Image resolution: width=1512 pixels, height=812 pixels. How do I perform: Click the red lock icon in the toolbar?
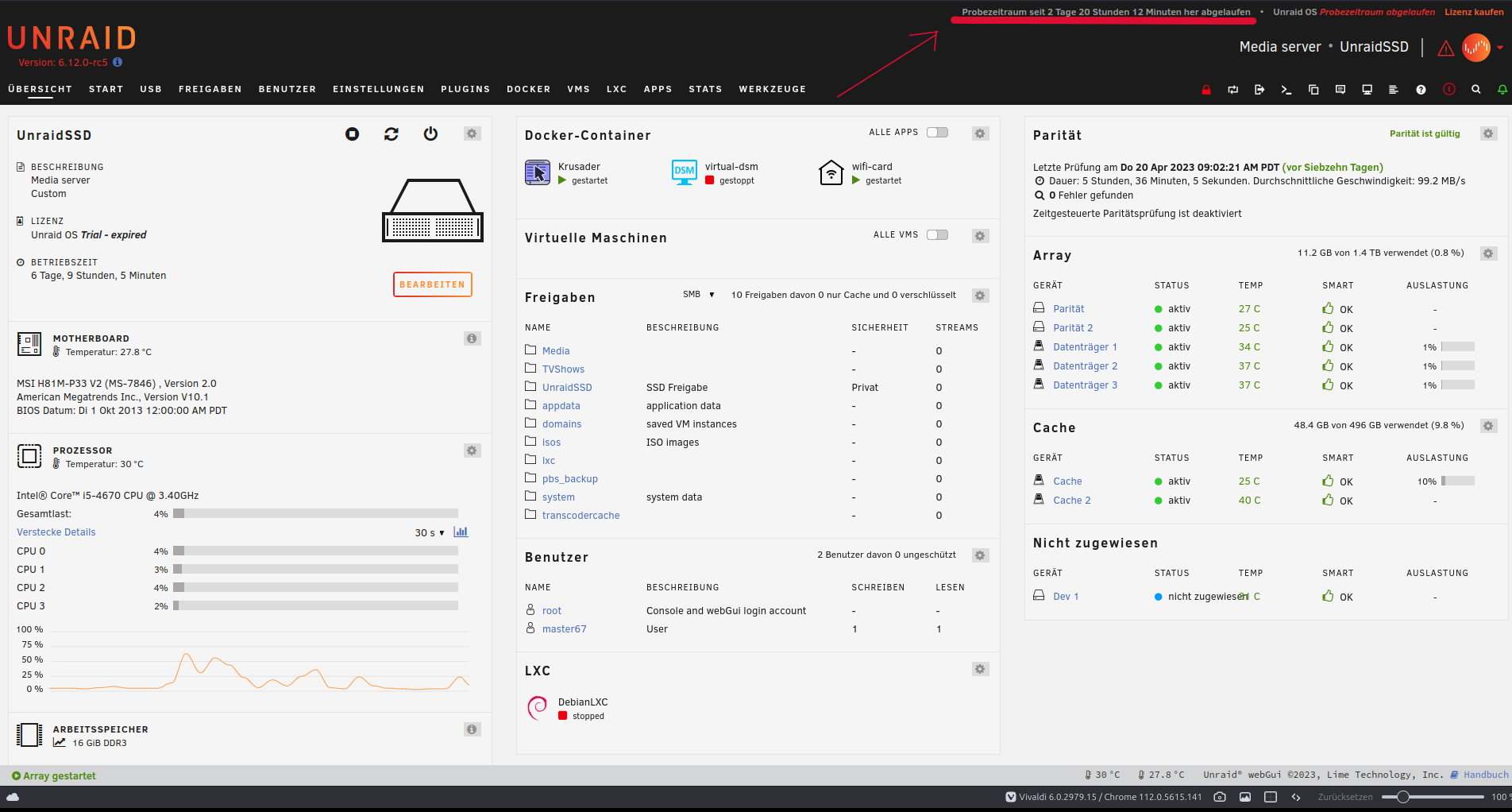click(1205, 90)
